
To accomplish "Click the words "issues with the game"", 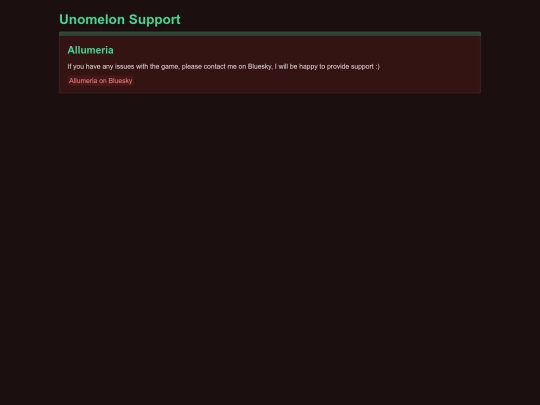I will [147, 66].
